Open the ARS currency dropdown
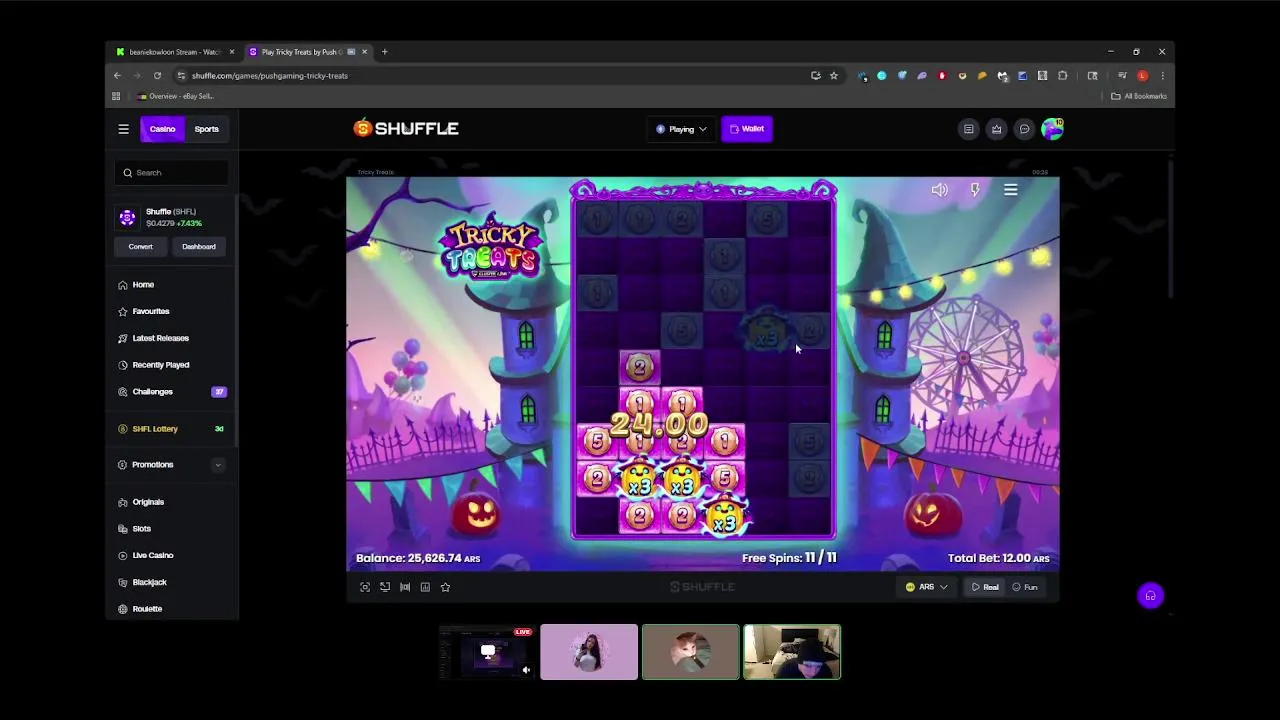 coord(926,587)
